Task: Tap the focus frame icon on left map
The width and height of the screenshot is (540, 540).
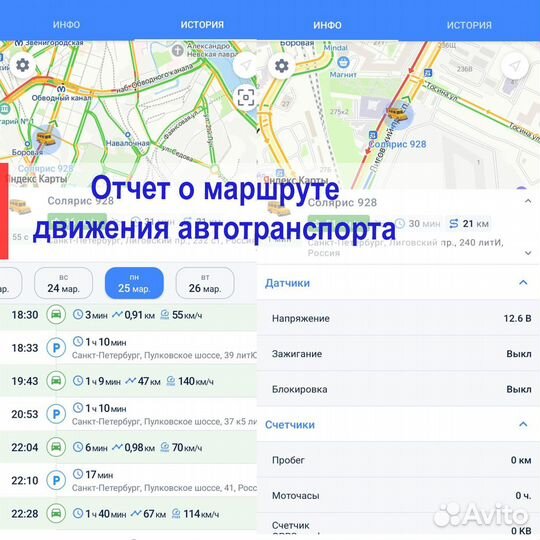Action: point(246,97)
